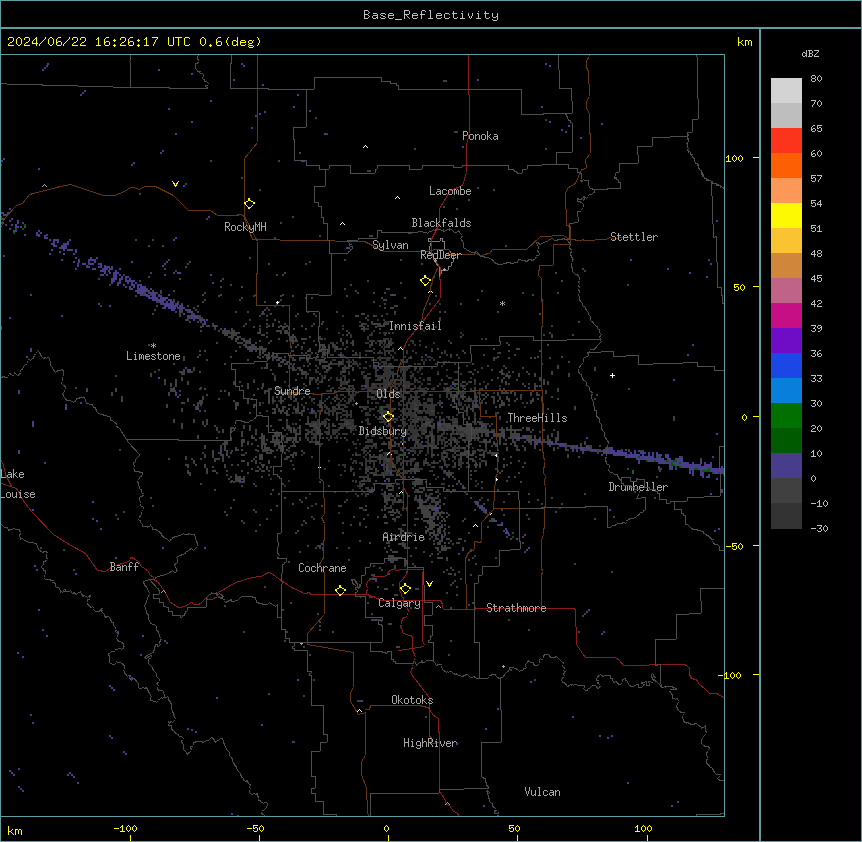Click the RockyMH label
This screenshot has height=842, width=862.
click(x=245, y=227)
